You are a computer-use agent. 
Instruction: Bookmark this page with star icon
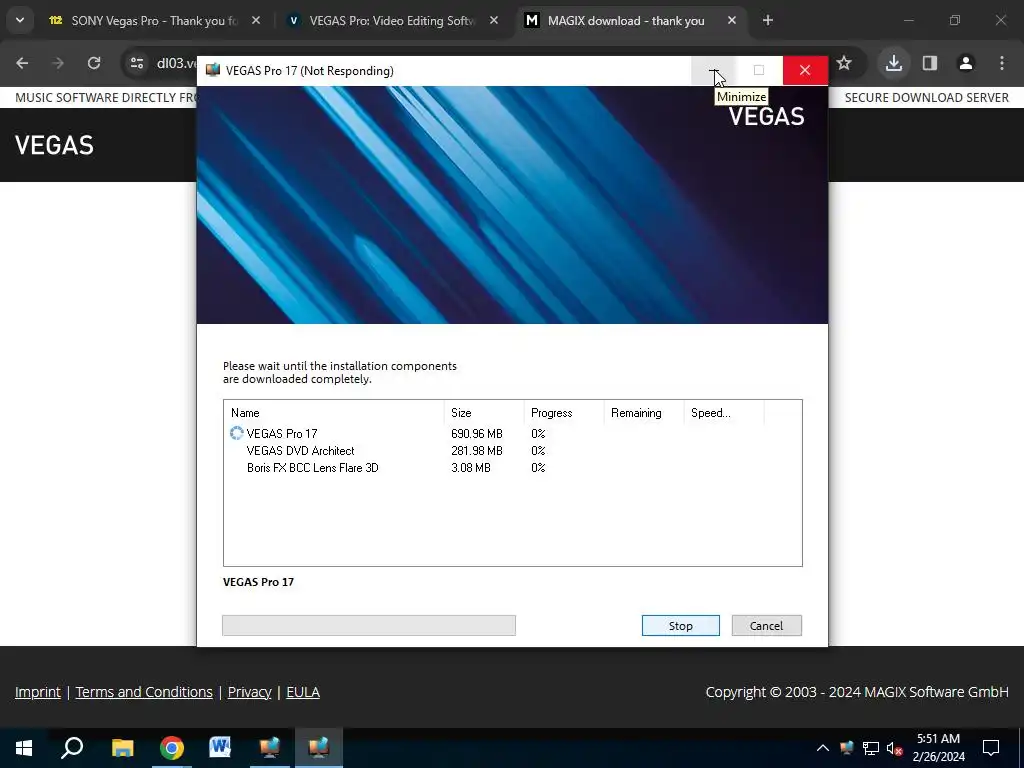844,63
